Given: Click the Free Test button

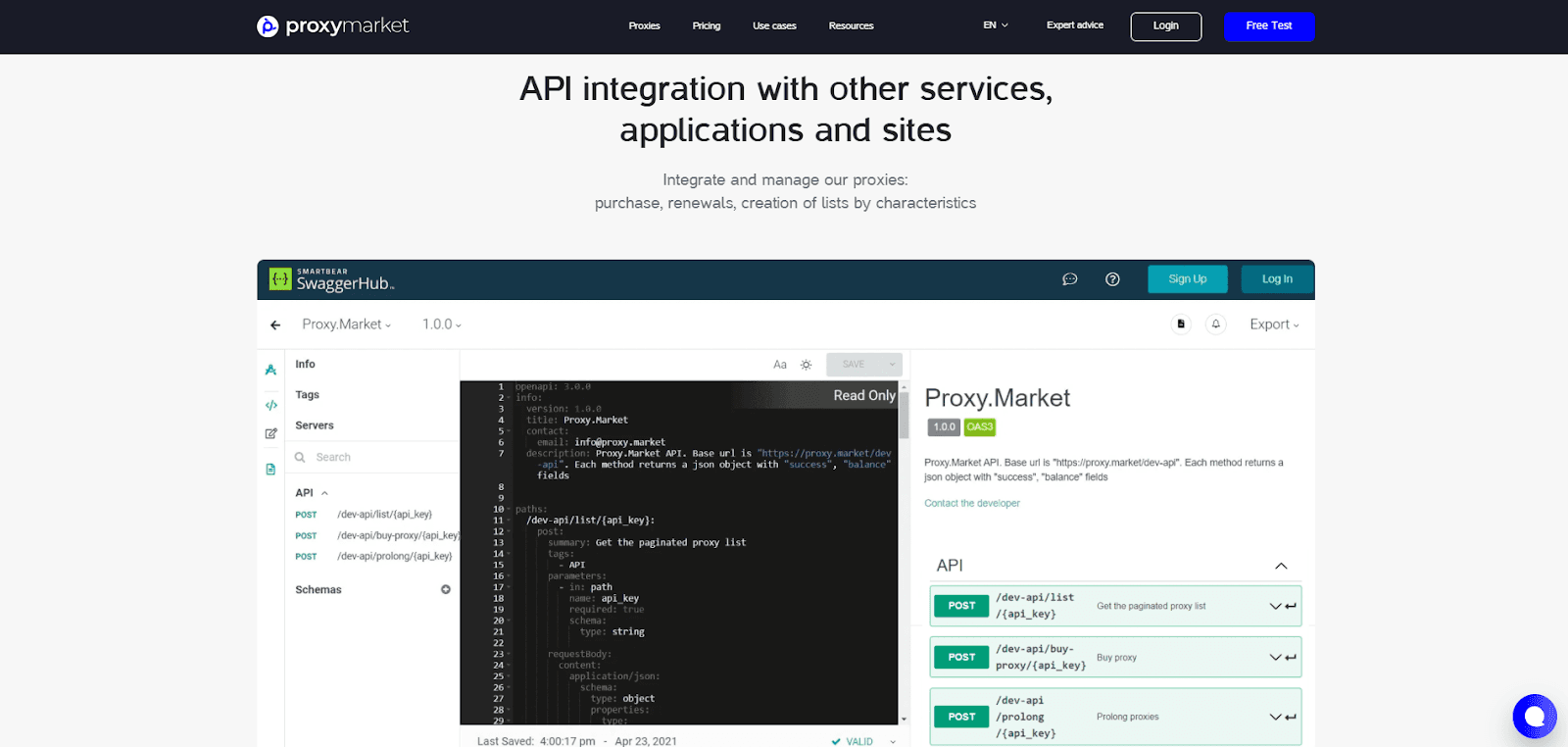Looking at the screenshot, I should pos(1269,26).
